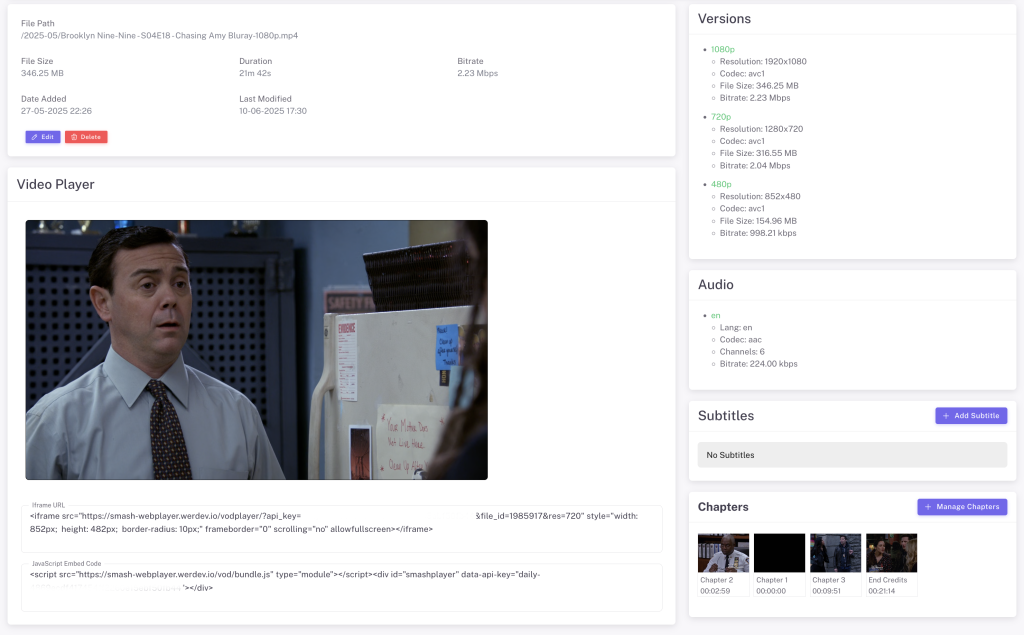This screenshot has width=1024, height=635.
Task: Click the No Subtitles message box
Action: tap(852, 455)
